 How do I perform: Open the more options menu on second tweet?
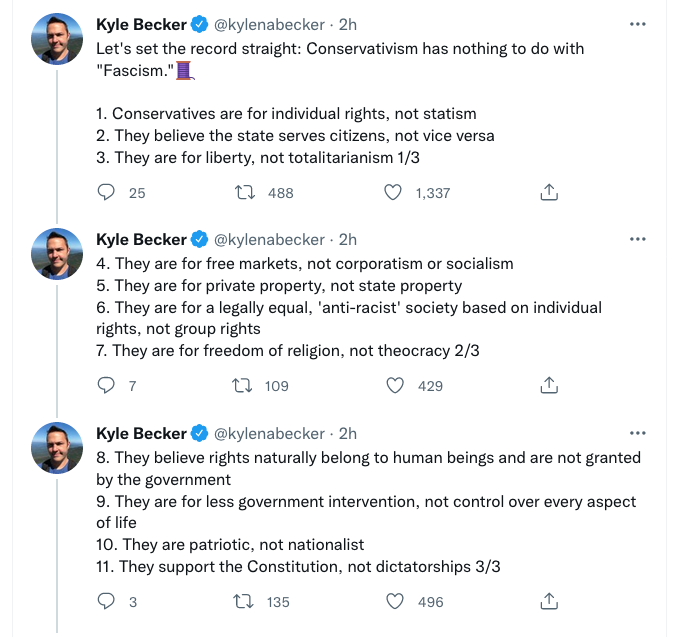638,240
